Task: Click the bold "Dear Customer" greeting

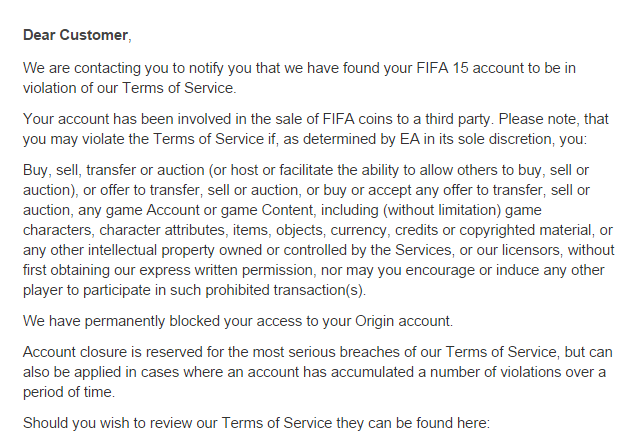Action: click(x=76, y=35)
